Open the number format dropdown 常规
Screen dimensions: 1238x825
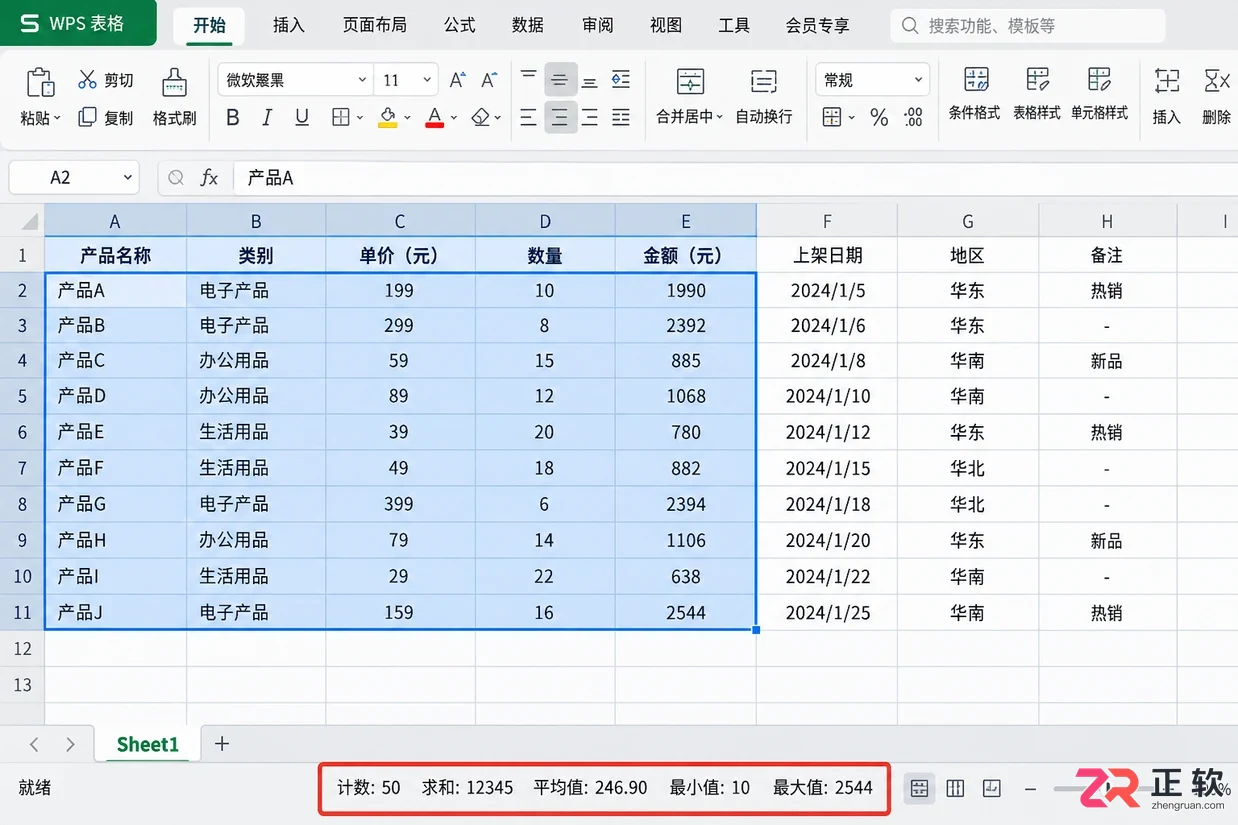[x=874, y=80]
